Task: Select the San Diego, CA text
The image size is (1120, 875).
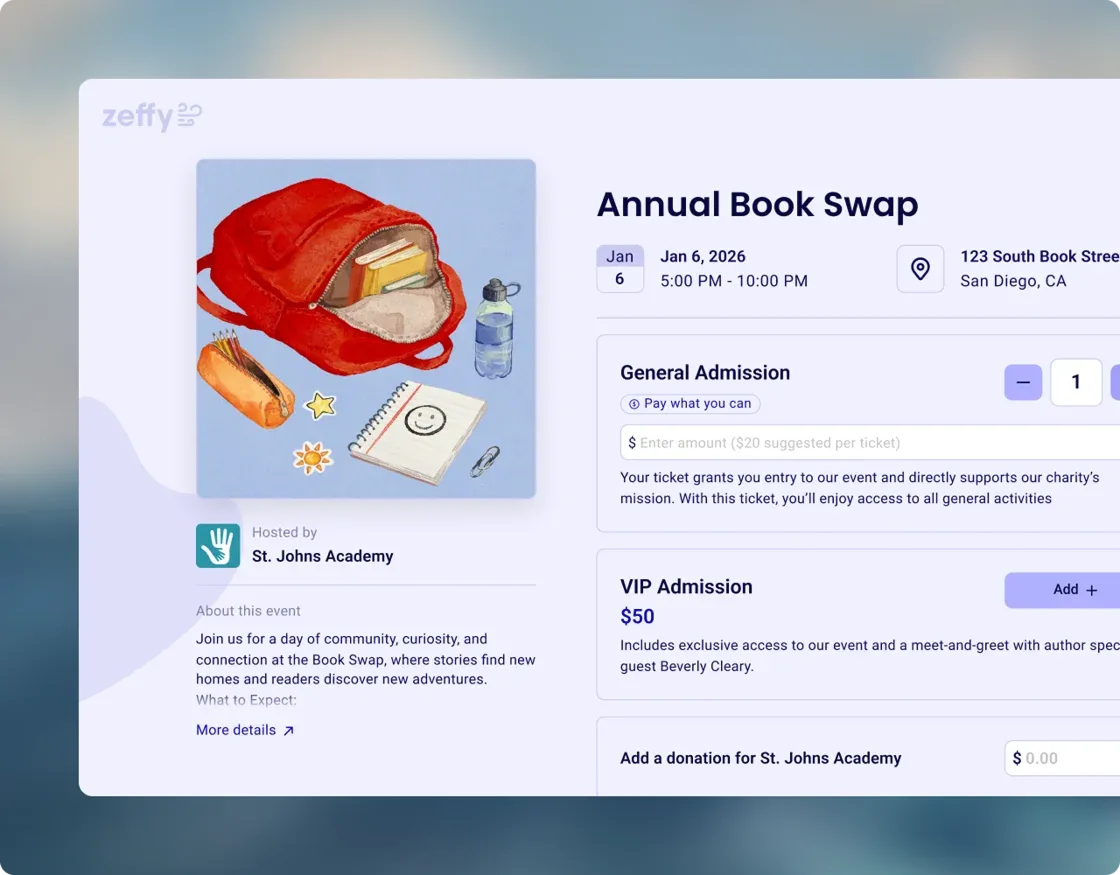Action: coord(1012,281)
